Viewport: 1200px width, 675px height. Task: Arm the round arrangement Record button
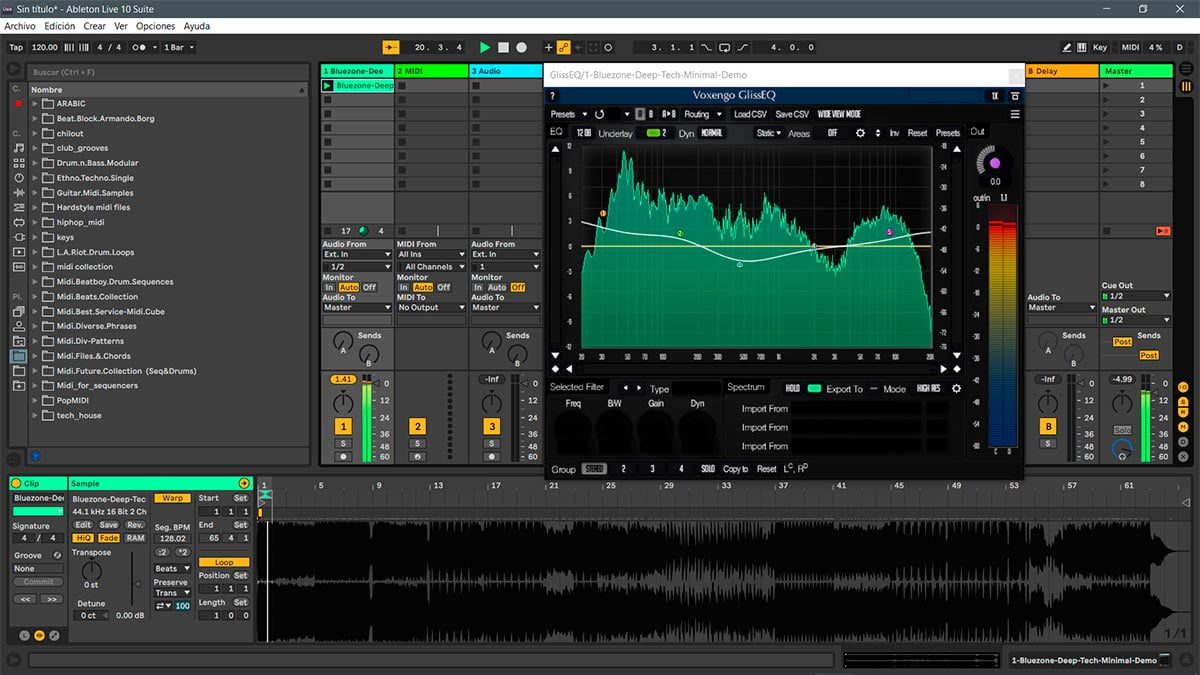pyautogui.click(x=521, y=47)
